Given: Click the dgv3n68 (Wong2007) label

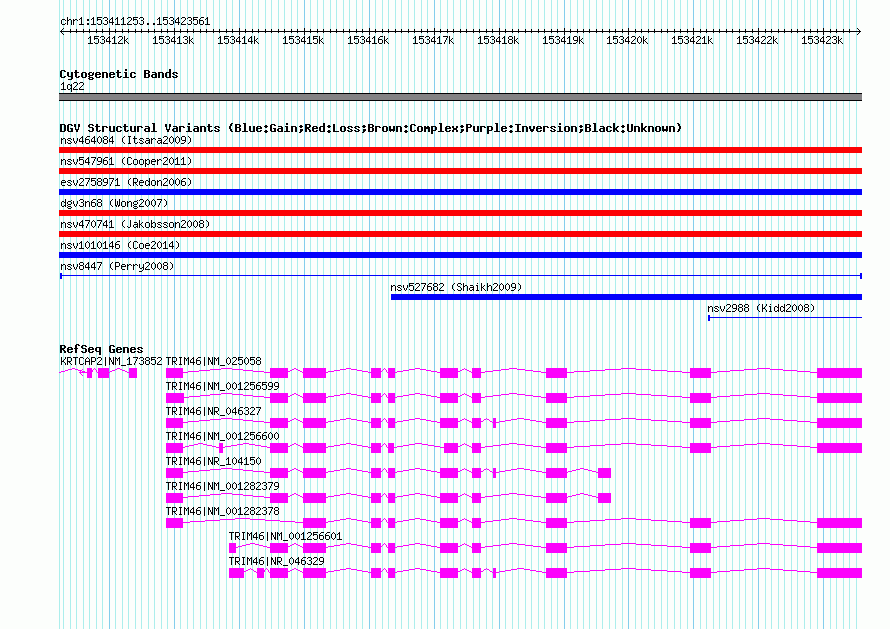Looking at the screenshot, I should pyautogui.click(x=114, y=203).
